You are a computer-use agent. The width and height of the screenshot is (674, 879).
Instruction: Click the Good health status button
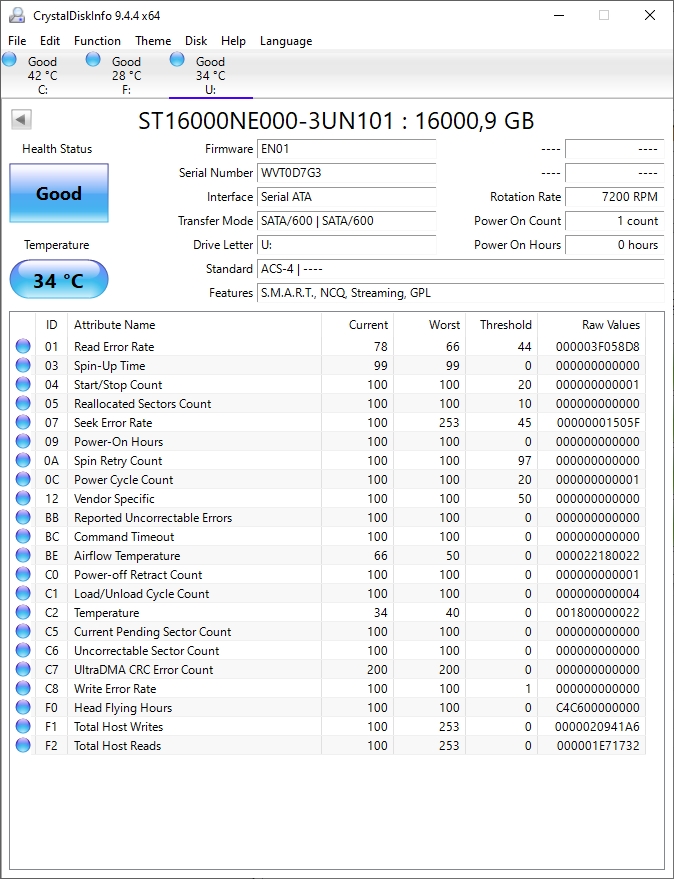pos(59,194)
